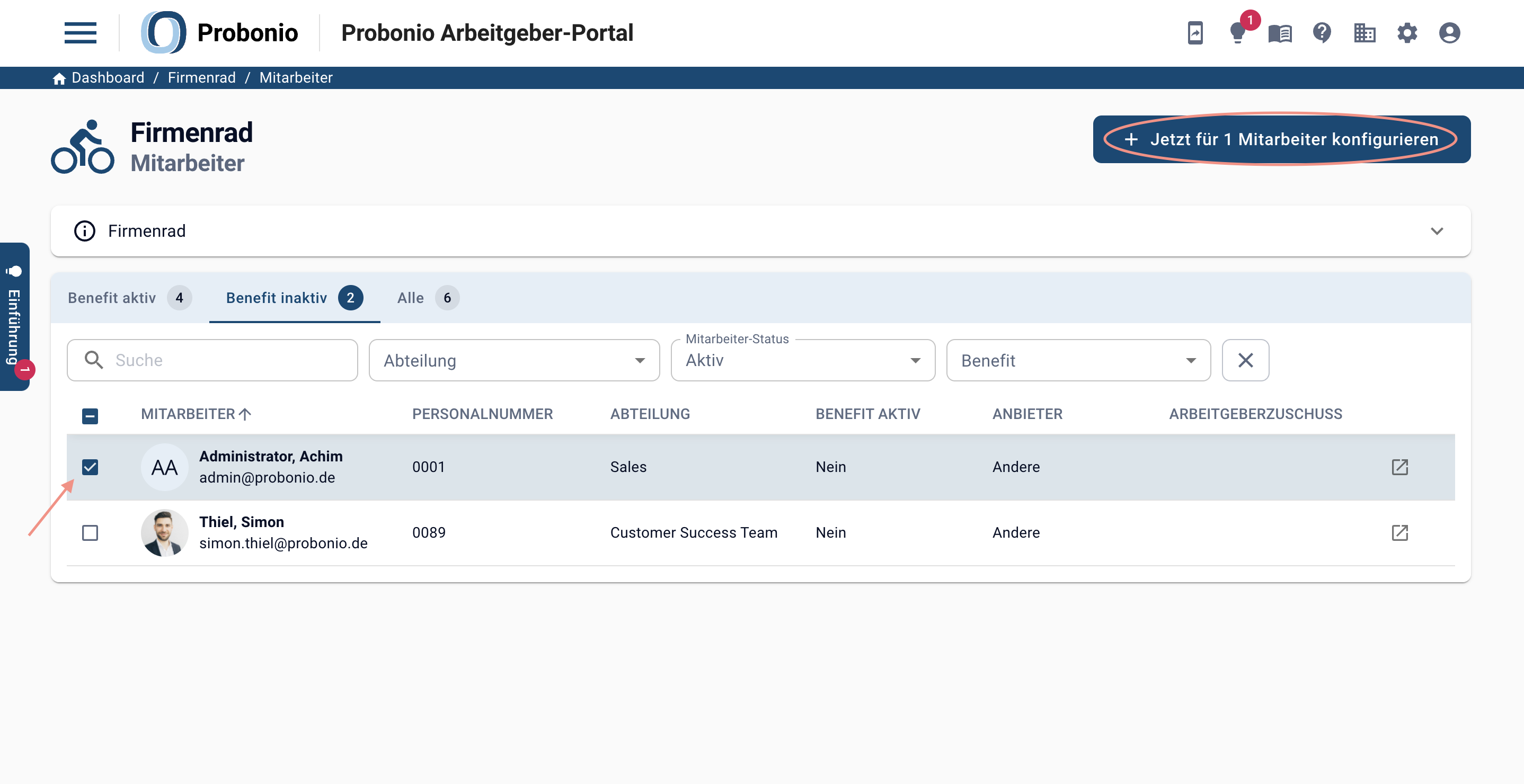The height and width of the screenshot is (784, 1524).
Task: Go to Dashboard in breadcrumb
Action: [108, 78]
